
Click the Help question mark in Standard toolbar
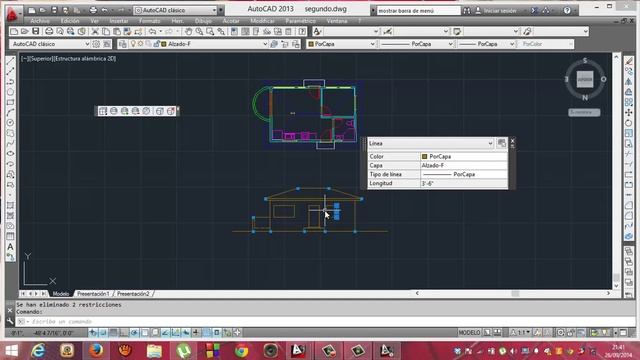coord(302,31)
